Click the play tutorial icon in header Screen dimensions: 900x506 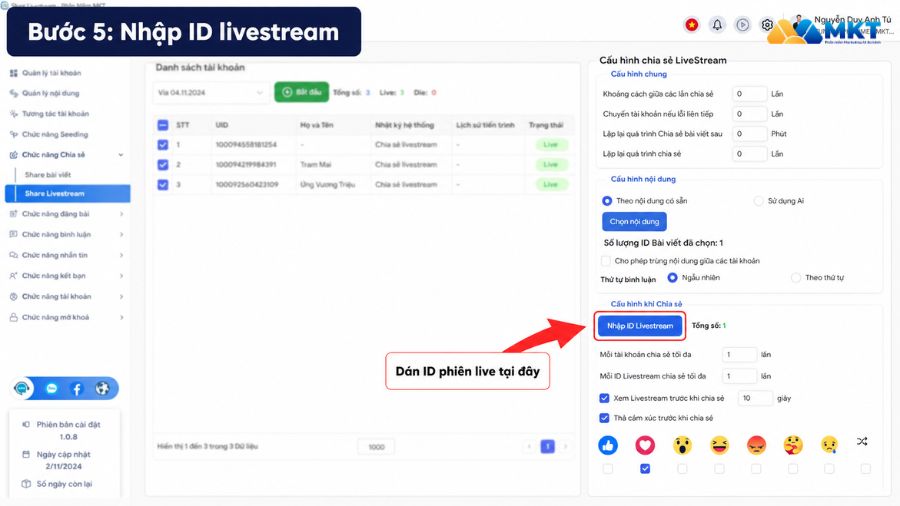tap(742, 25)
